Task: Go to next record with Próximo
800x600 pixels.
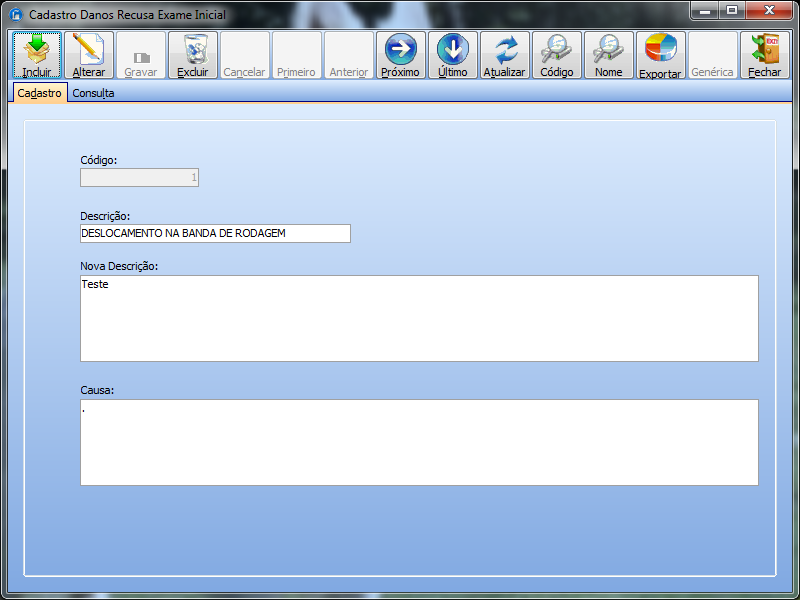Action: (401, 50)
